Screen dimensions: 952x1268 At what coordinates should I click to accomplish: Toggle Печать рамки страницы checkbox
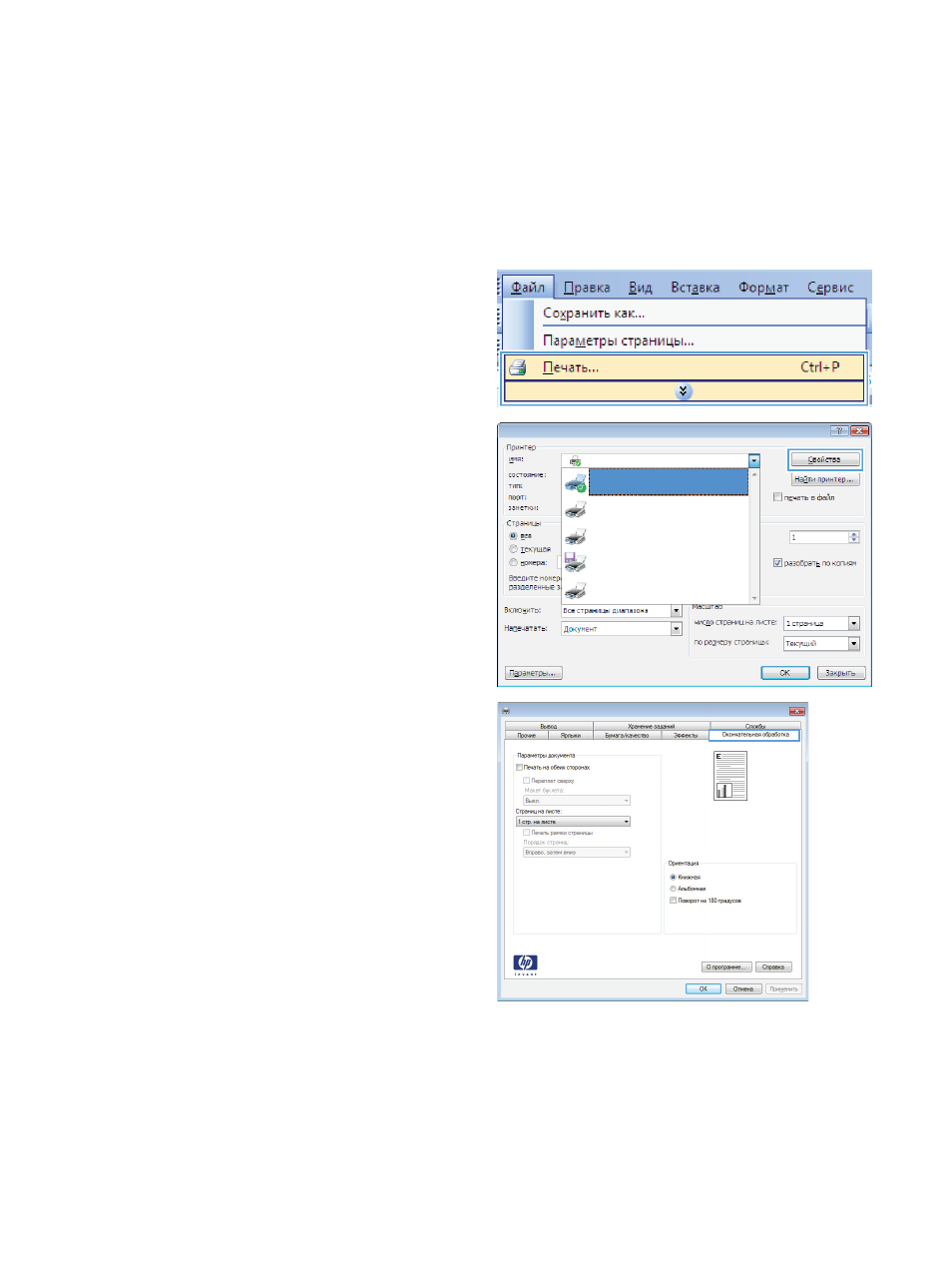tap(527, 833)
